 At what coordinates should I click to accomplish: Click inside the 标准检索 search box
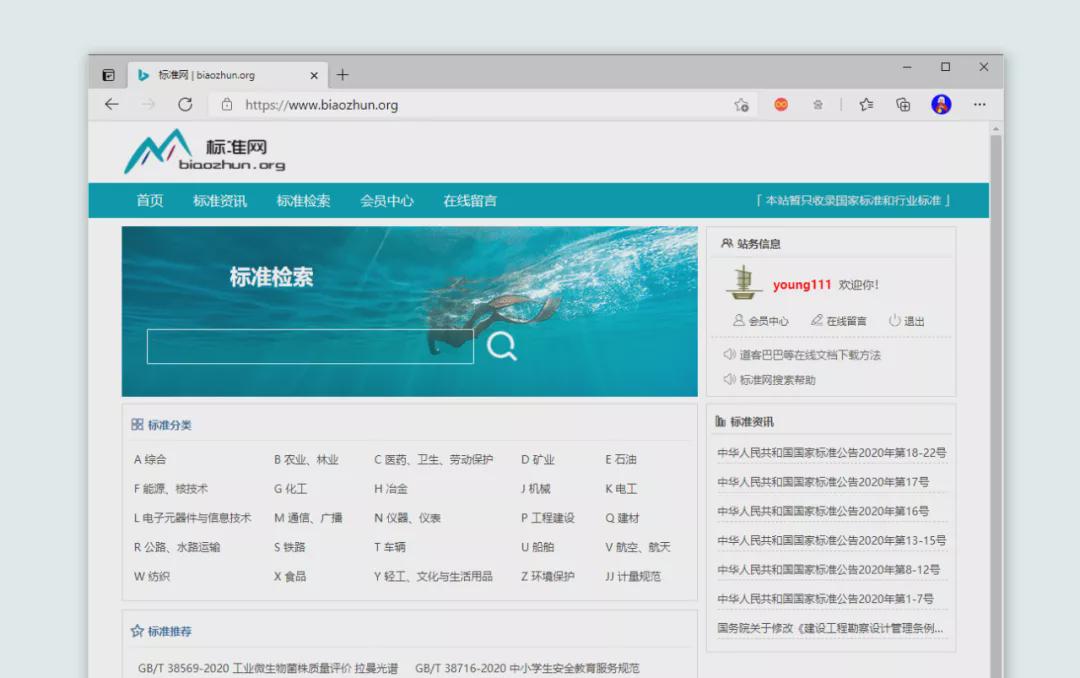tap(310, 346)
